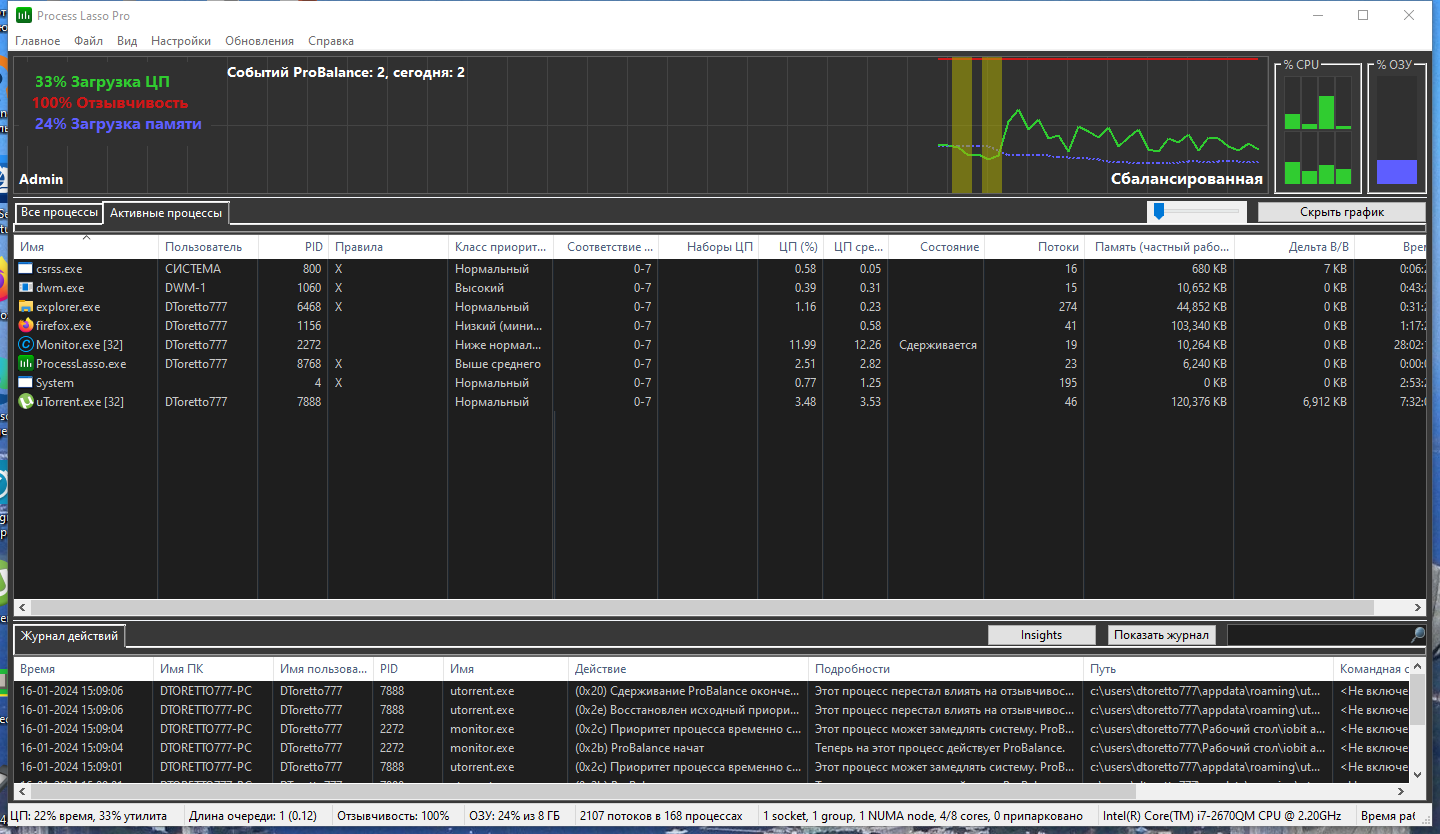Click the 'Admin' label on the graph
1440x834 pixels.
point(41,179)
